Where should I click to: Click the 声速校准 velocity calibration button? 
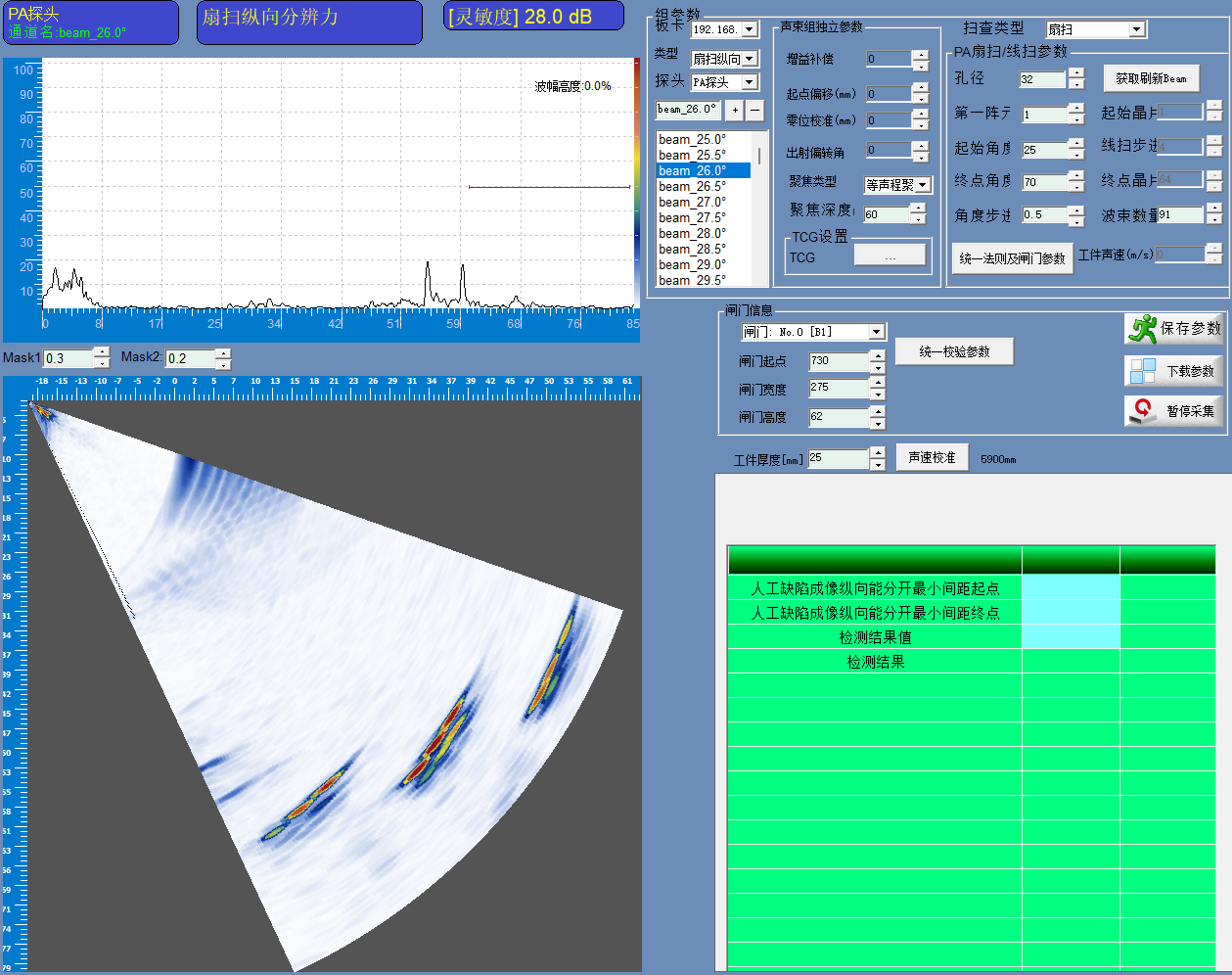point(932,457)
